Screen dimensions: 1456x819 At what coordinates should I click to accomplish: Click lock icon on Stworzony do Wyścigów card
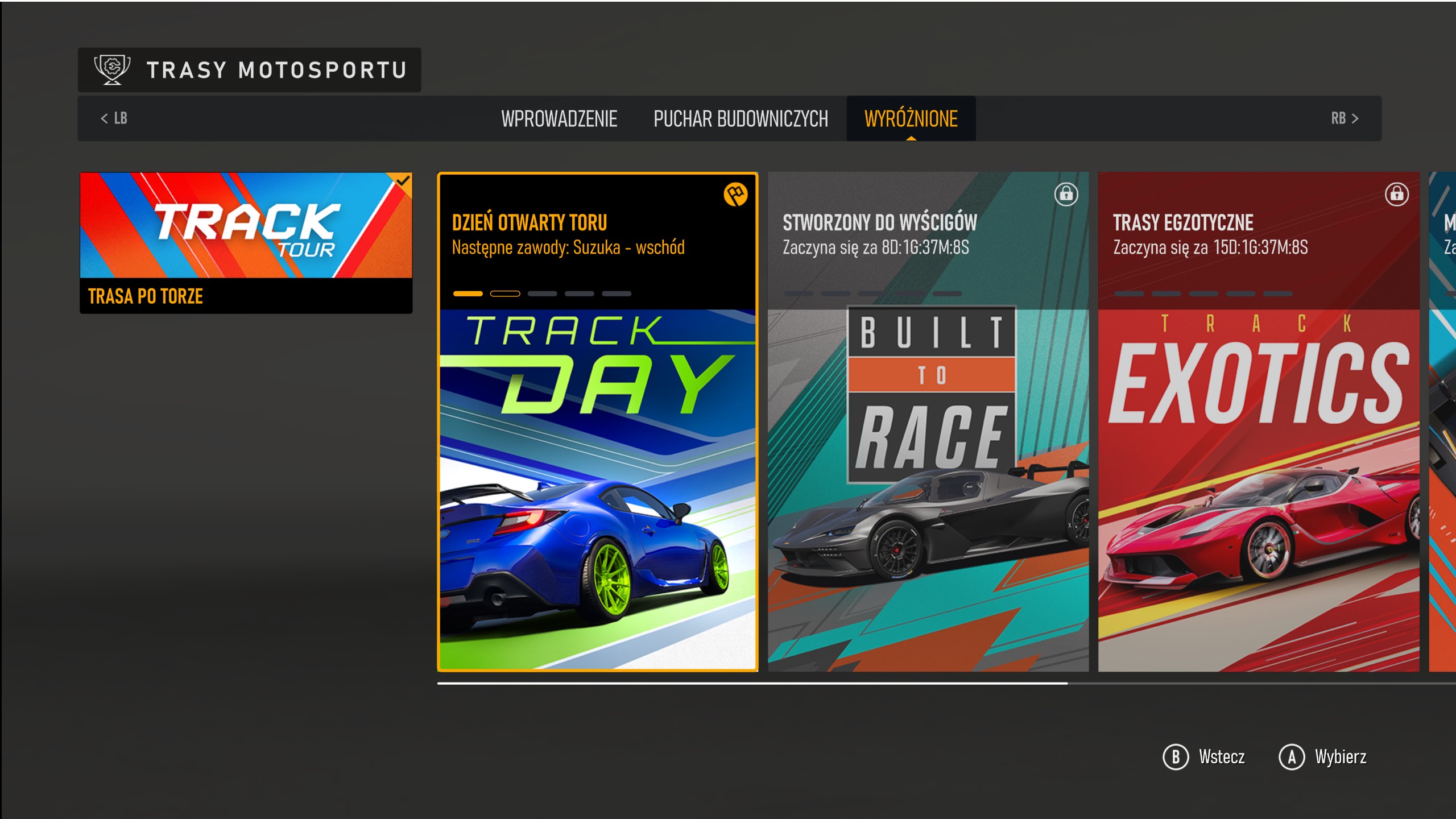point(1066,195)
